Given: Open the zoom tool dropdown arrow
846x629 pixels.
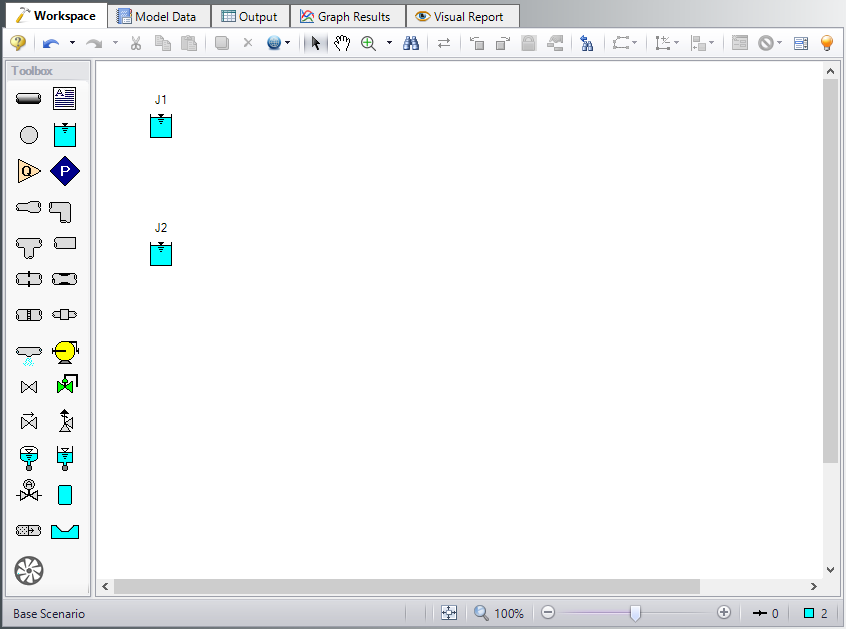Looking at the screenshot, I should (389, 43).
